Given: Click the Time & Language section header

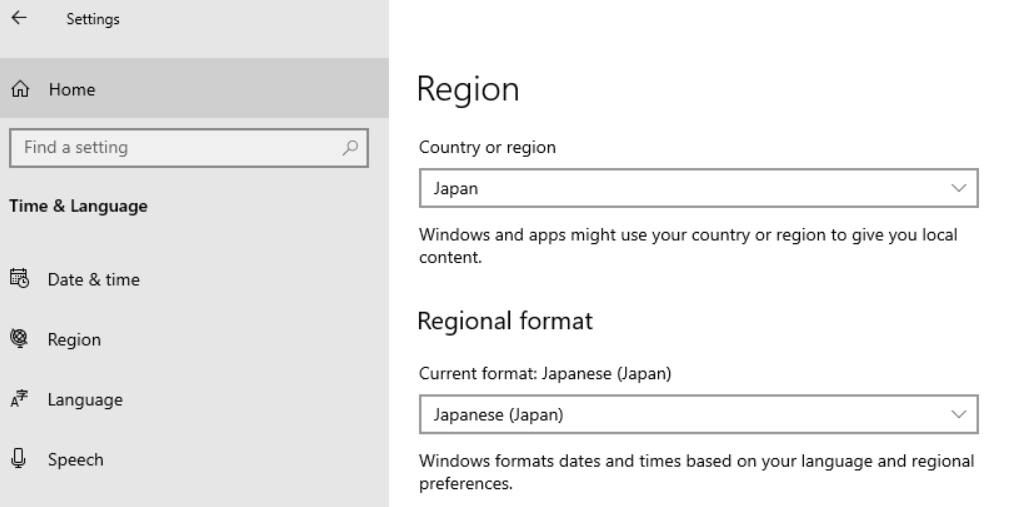Looking at the screenshot, I should tap(78, 207).
